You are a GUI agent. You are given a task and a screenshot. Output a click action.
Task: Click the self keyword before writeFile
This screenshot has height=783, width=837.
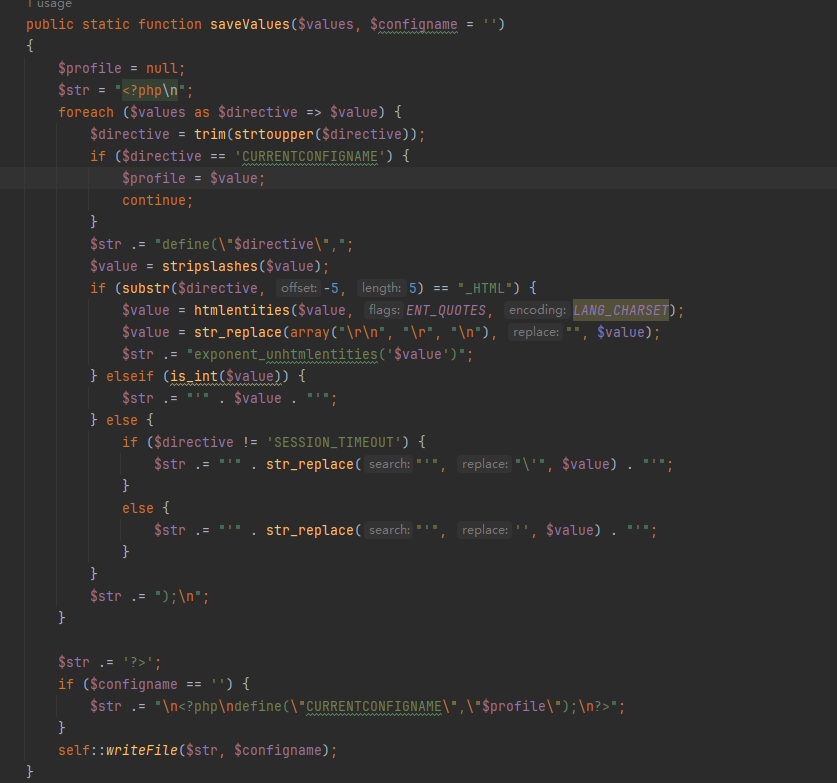pyautogui.click(x=74, y=750)
